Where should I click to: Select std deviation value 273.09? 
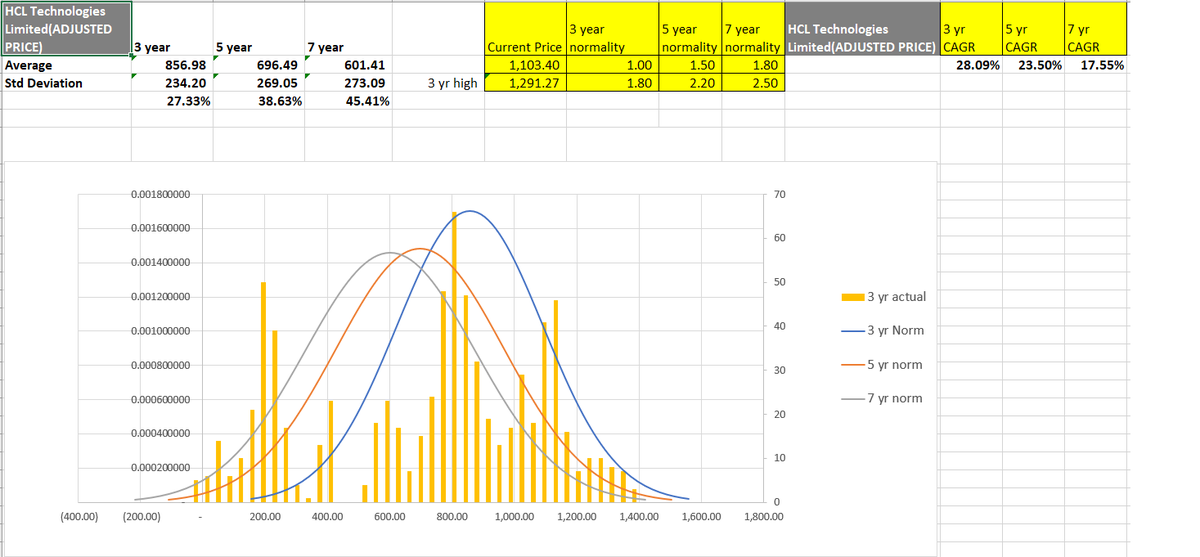(349, 83)
